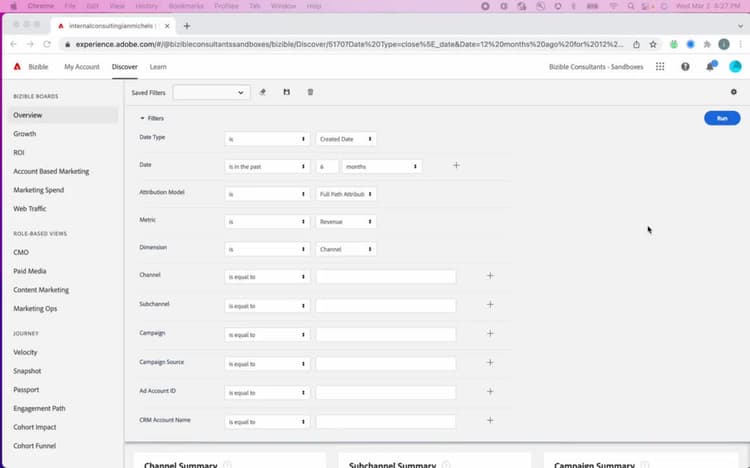Open the Chrome extensions puzzle icon
Viewport: 750px width, 468px height.
pos(707,44)
